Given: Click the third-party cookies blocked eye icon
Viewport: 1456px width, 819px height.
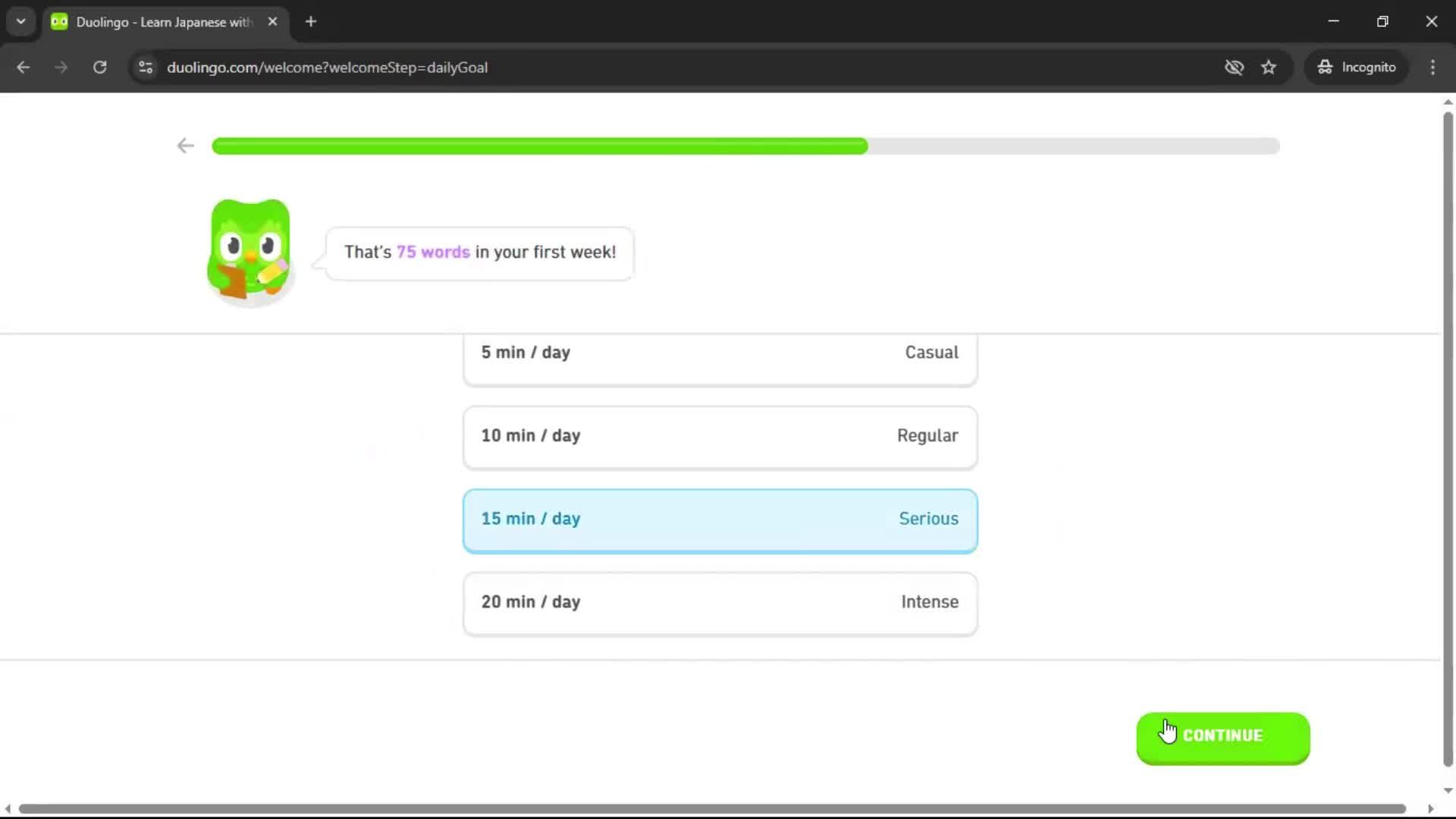Looking at the screenshot, I should click(1235, 67).
